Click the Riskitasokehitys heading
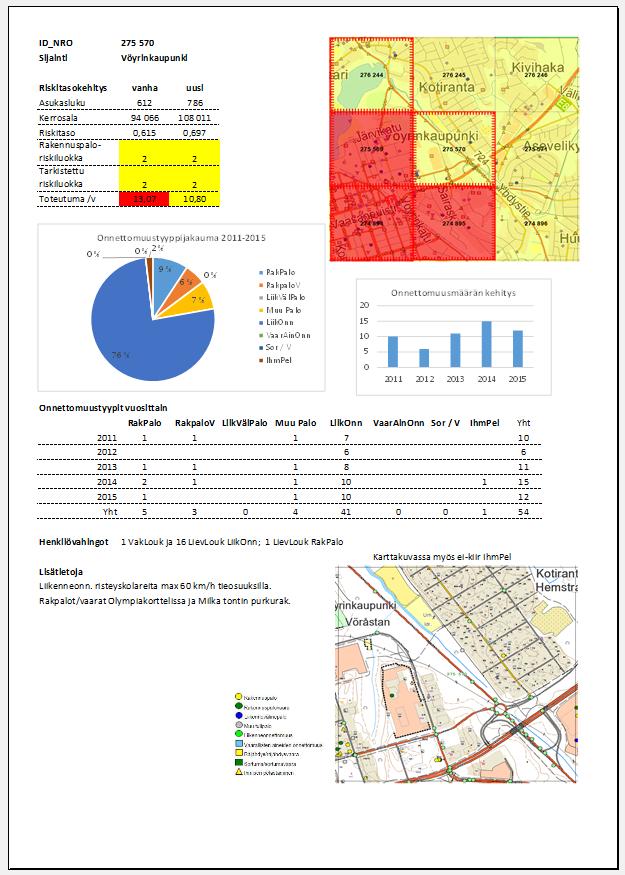The width and height of the screenshot is (625, 875). [73, 88]
